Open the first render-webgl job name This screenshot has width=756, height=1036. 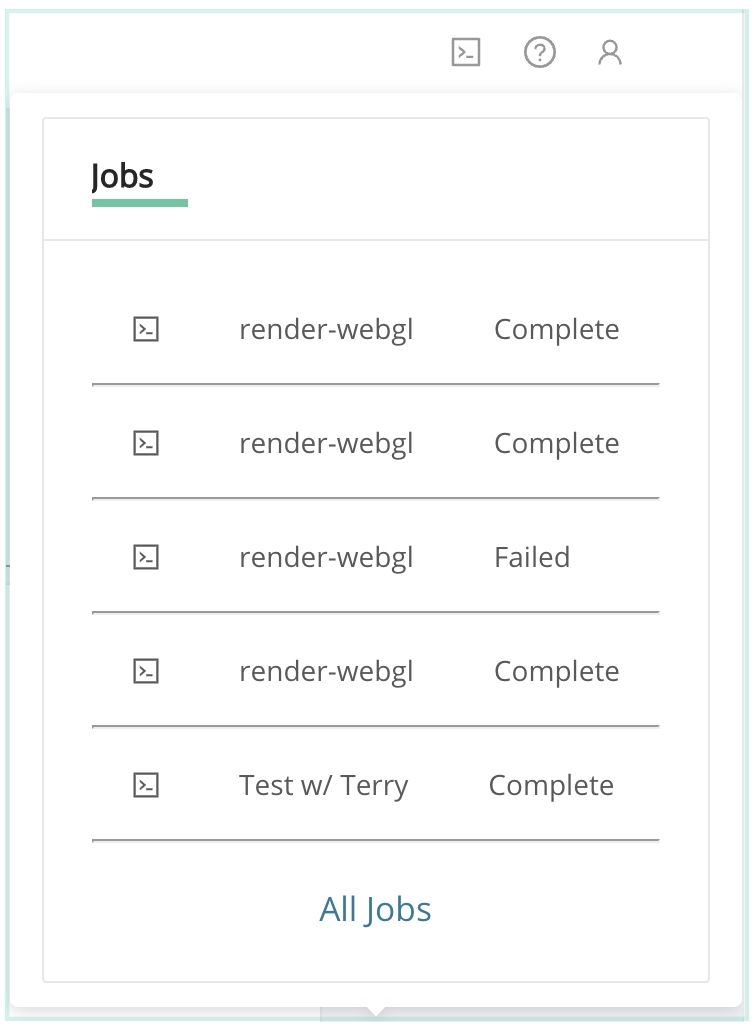coord(326,329)
